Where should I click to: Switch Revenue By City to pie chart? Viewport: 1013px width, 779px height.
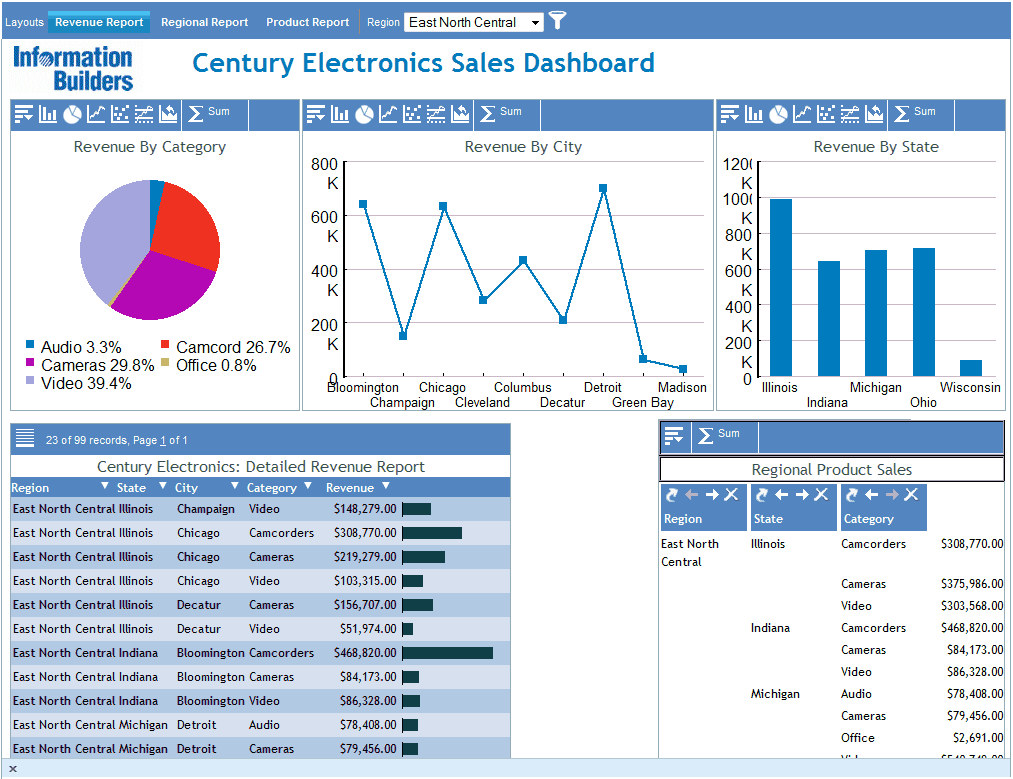coord(364,114)
